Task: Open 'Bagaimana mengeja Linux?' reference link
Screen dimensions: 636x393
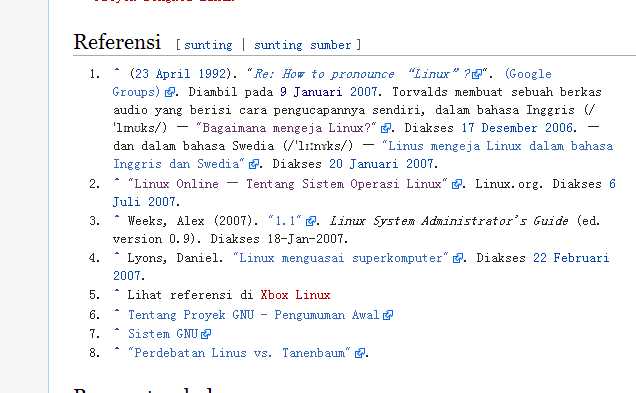Action: (286, 128)
